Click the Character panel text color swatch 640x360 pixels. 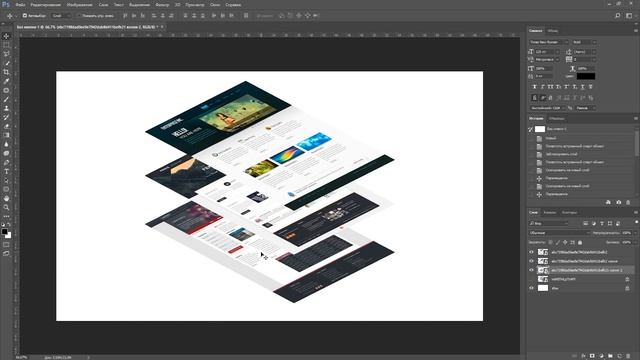[x=586, y=76]
